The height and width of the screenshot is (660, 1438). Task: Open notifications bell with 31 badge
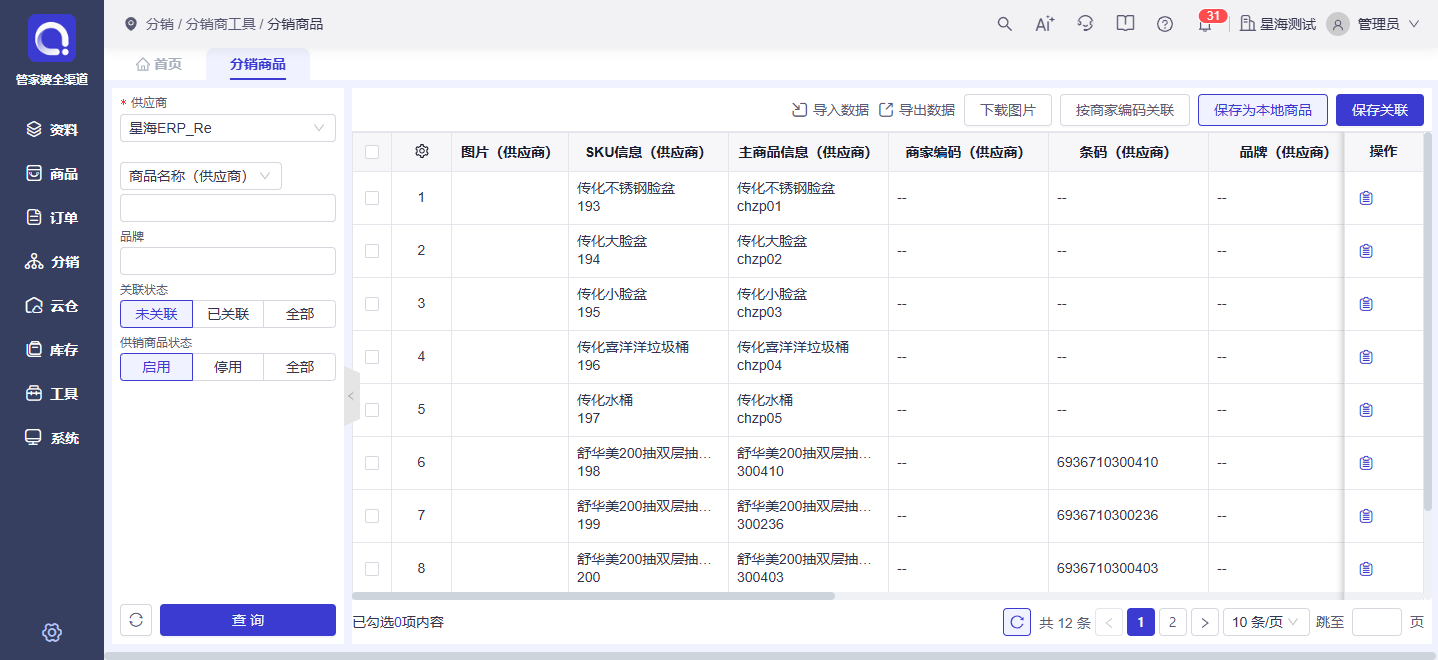click(x=1205, y=25)
